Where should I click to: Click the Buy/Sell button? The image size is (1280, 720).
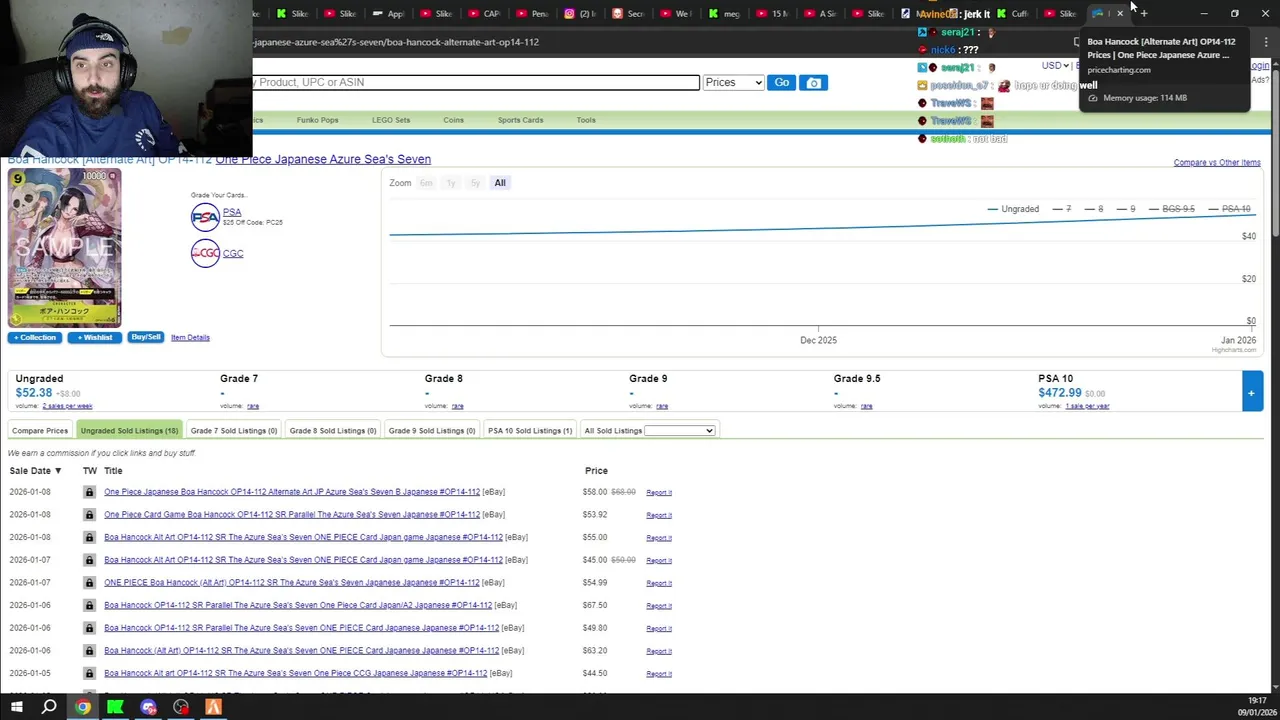tap(145, 338)
